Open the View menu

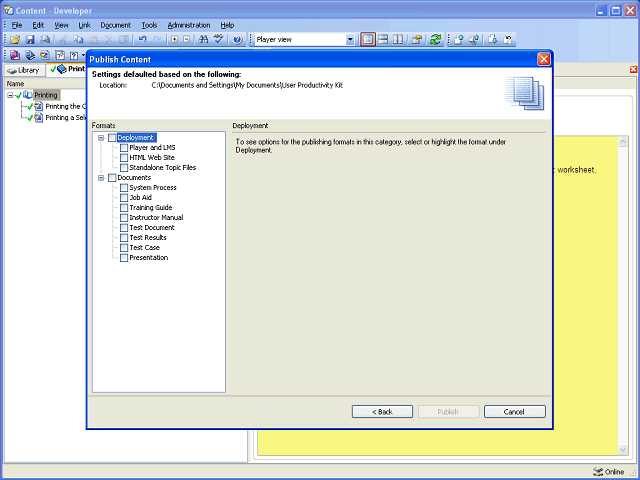tap(61, 25)
